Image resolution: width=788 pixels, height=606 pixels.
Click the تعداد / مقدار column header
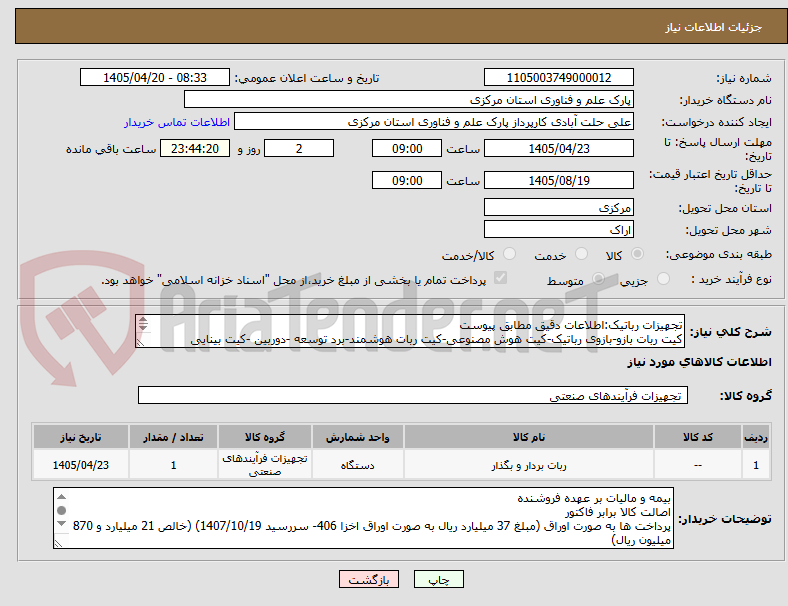point(173,437)
